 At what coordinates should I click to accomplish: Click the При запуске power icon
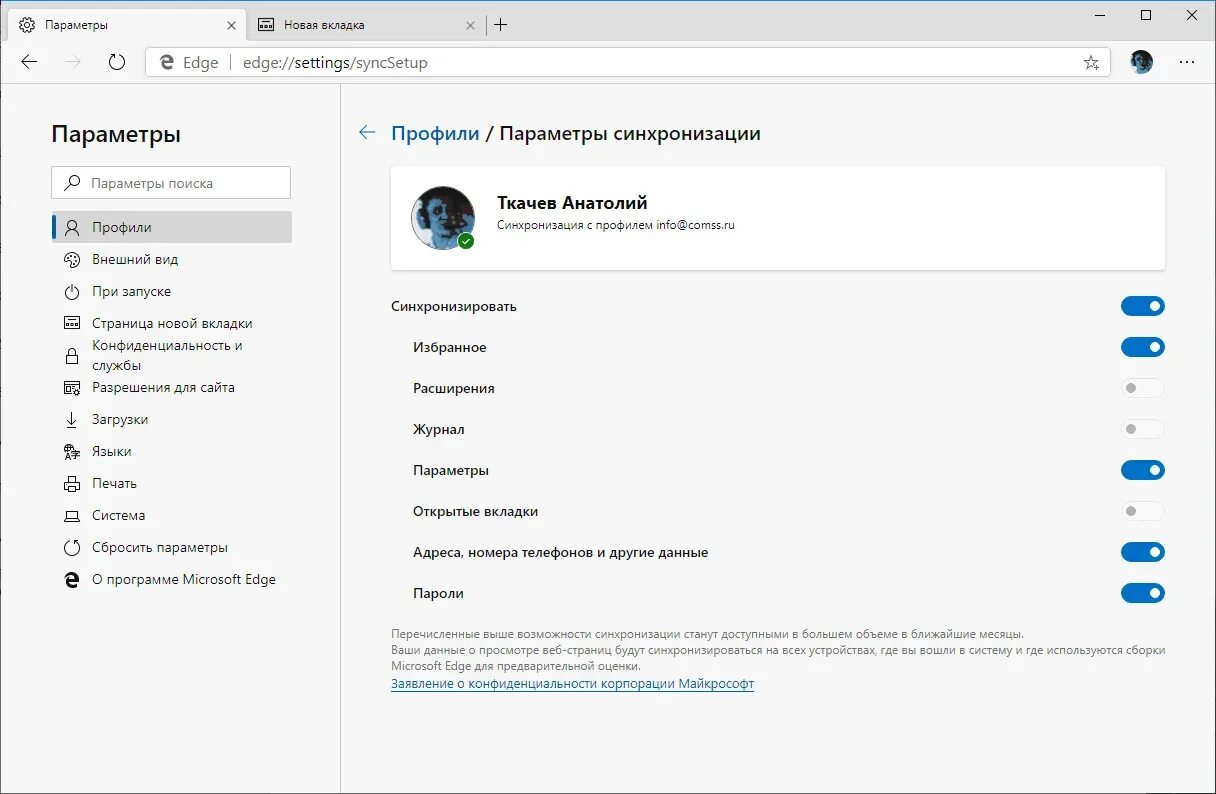(70, 291)
